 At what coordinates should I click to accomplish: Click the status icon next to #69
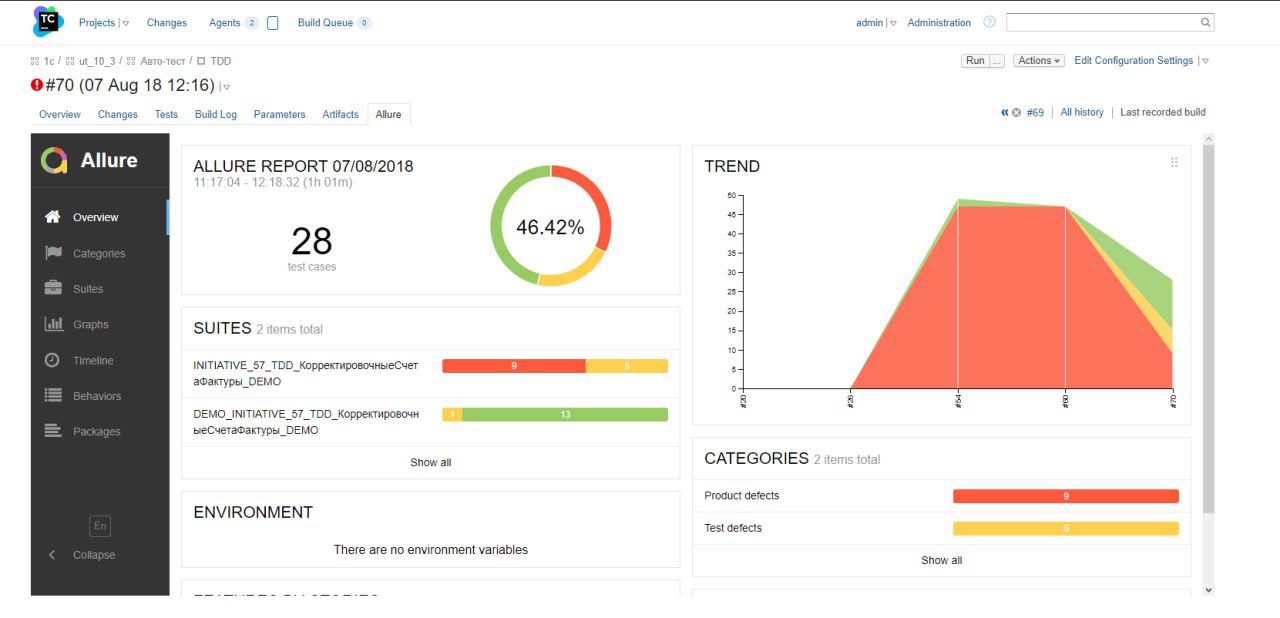(1017, 113)
